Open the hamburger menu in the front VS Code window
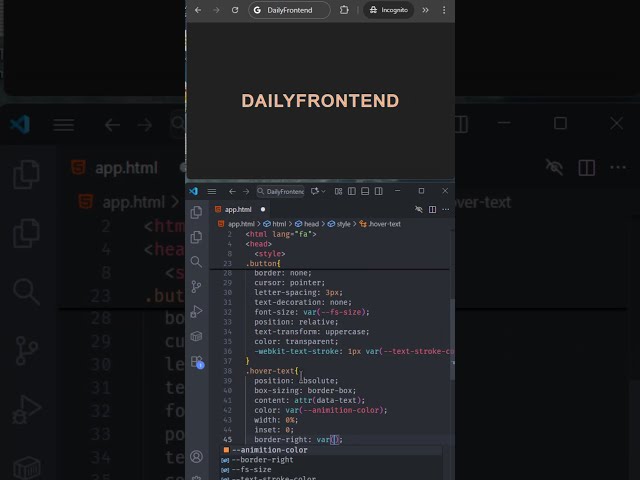Screen dimensions: 640x480 [212, 191]
